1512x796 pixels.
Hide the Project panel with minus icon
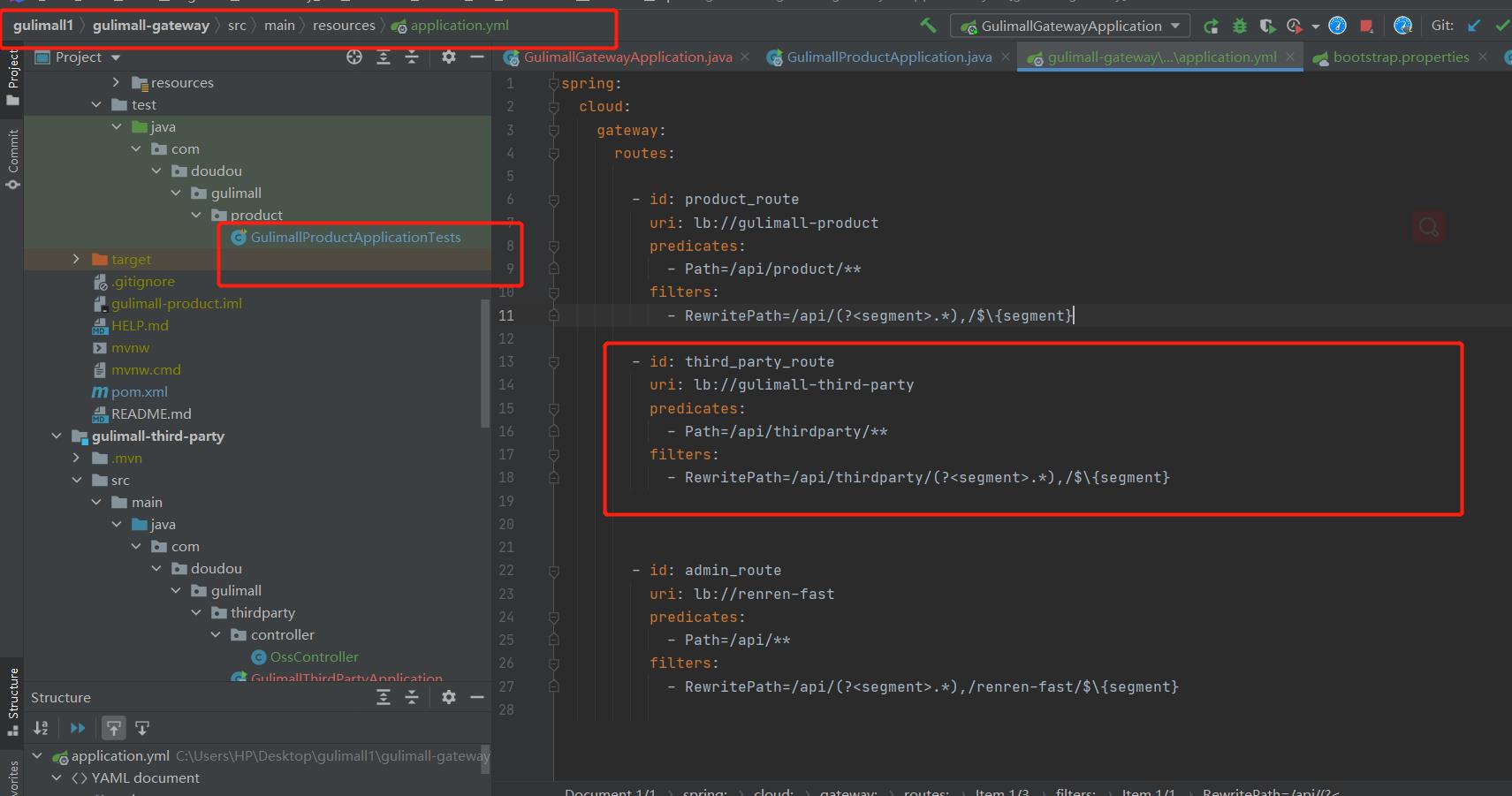click(477, 57)
